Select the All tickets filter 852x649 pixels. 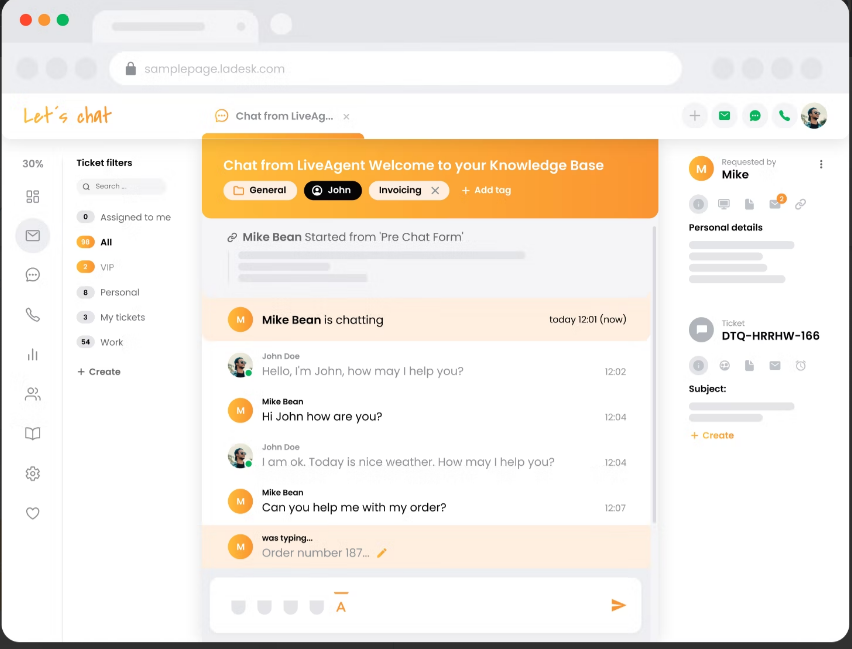coord(110,242)
